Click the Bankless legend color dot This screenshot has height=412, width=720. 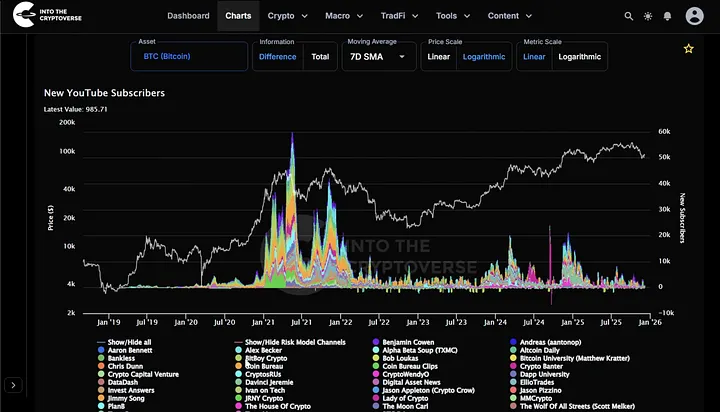tap(100, 358)
